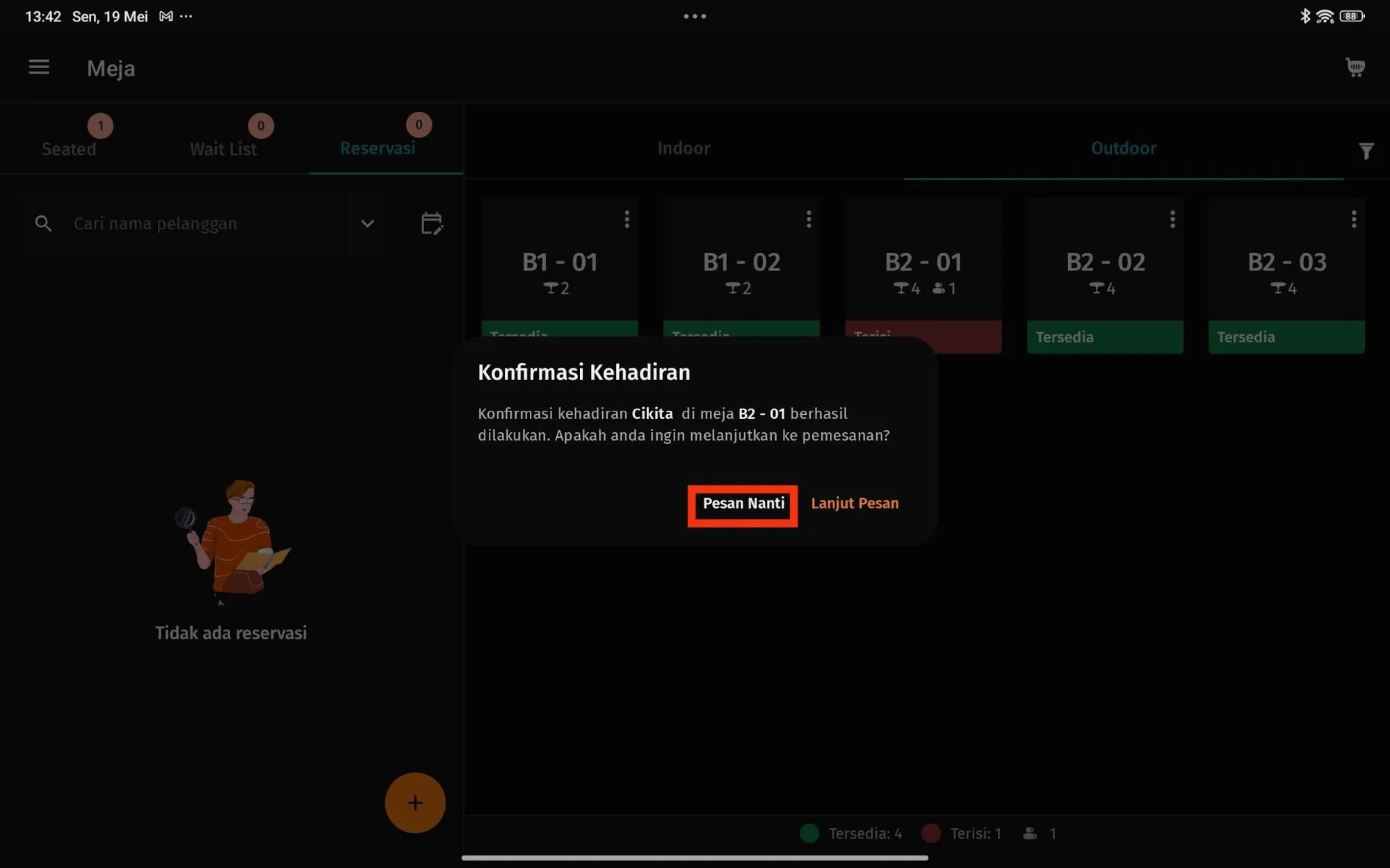This screenshot has height=868, width=1390.
Task: Choose Lanjut Pesan in the dialog
Action: click(x=855, y=504)
